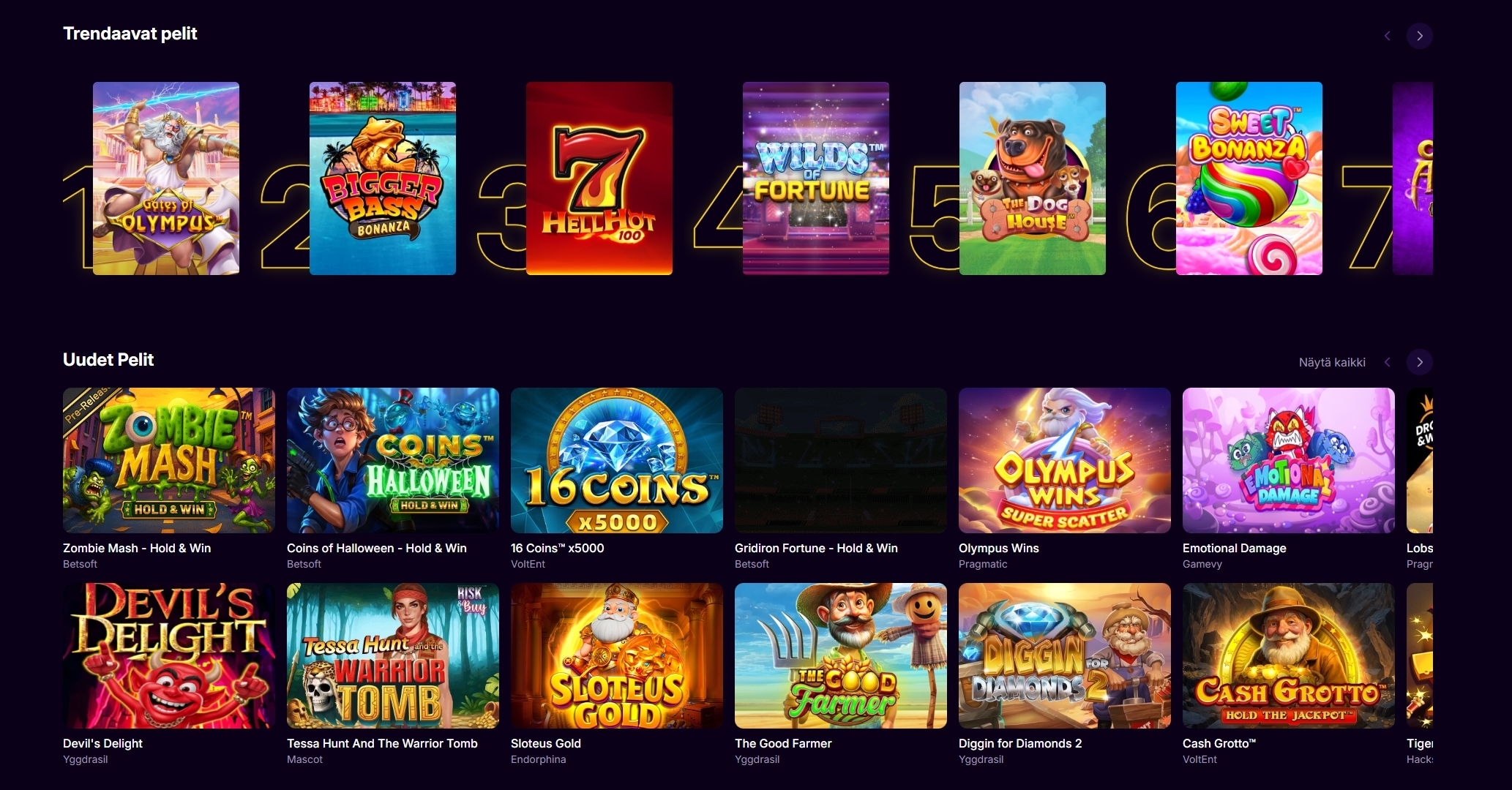The height and width of the screenshot is (790, 1512).
Task: Open Gates of Olympus trending game
Action: point(166,178)
